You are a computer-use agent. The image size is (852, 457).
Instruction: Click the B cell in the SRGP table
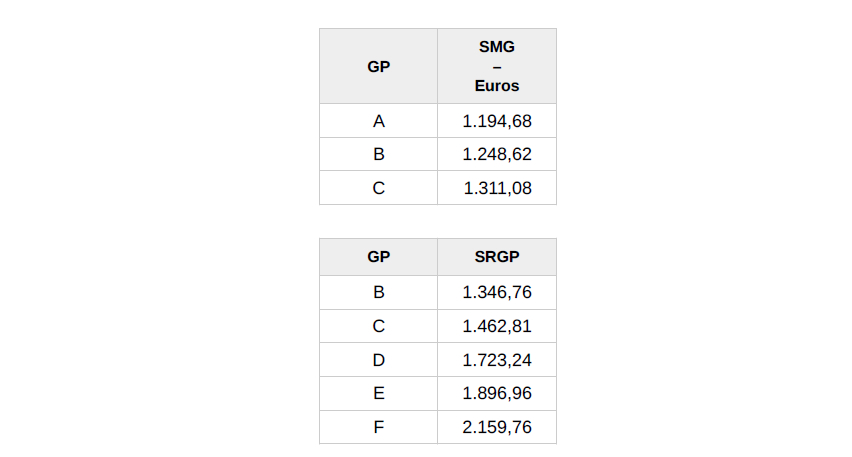pos(378,292)
